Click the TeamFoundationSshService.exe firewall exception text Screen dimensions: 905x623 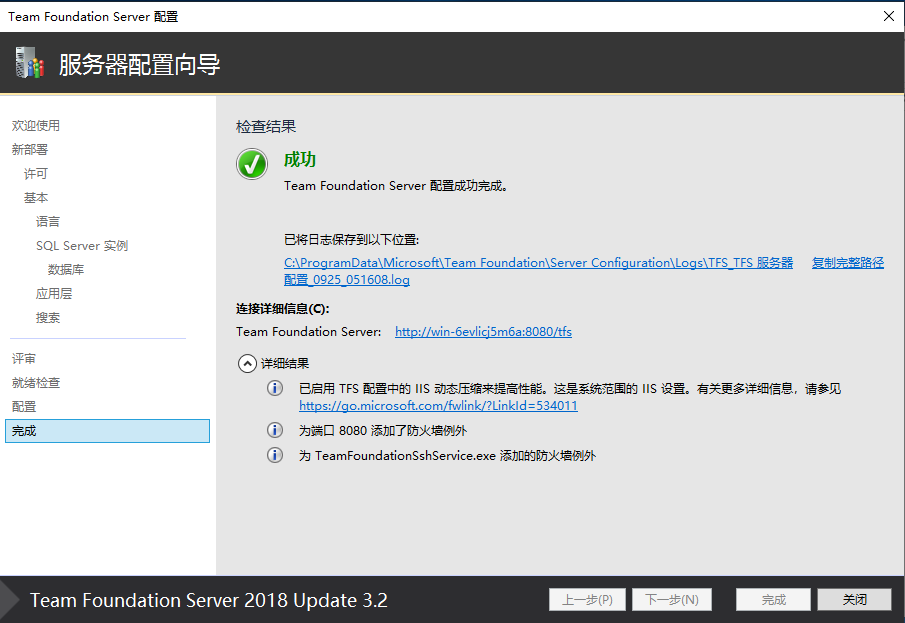[x=447, y=456]
